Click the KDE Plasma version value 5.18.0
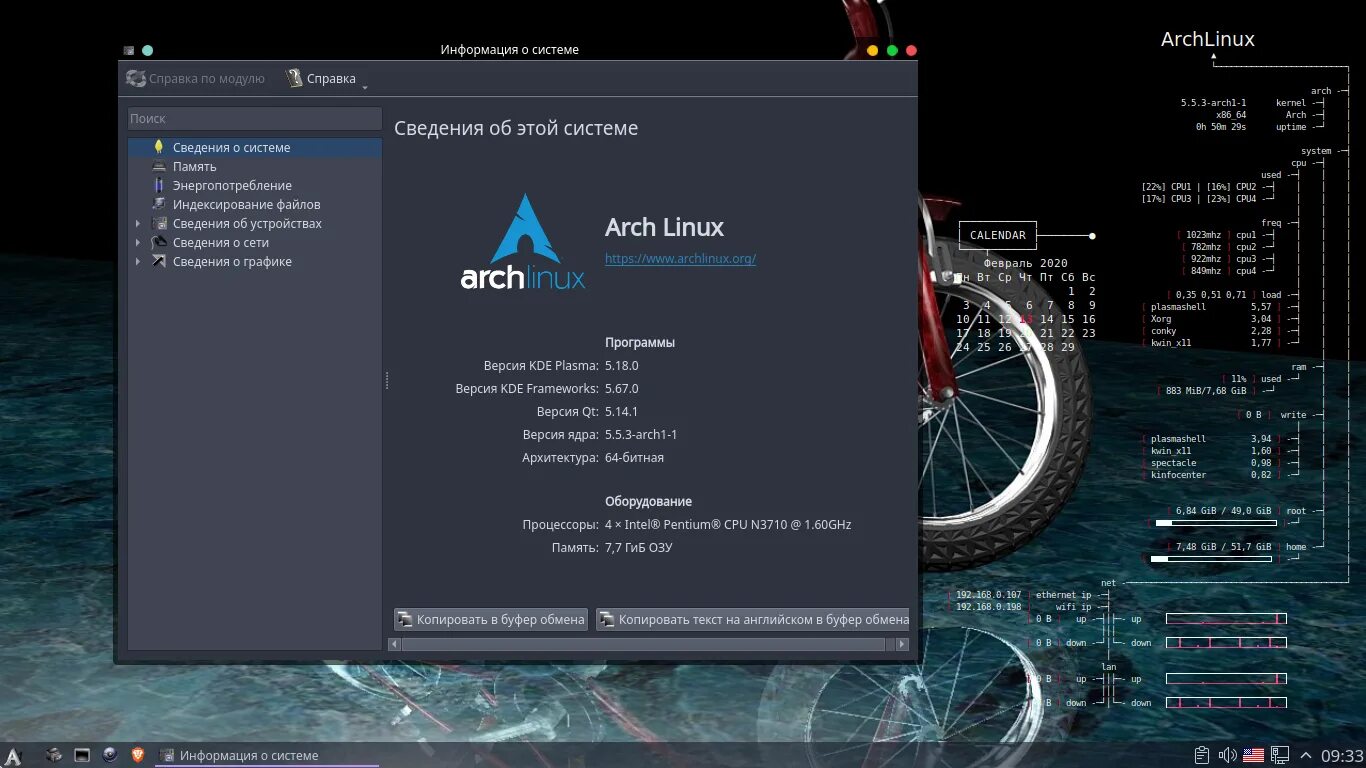1366x768 pixels. [x=621, y=365]
